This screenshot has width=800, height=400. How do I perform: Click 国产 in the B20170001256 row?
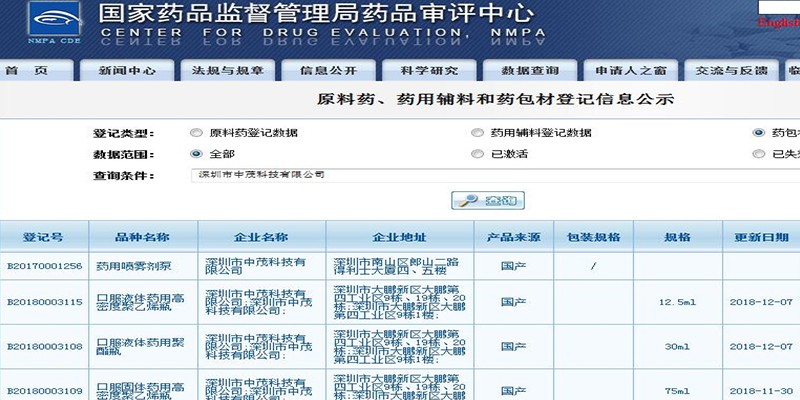[513, 266]
